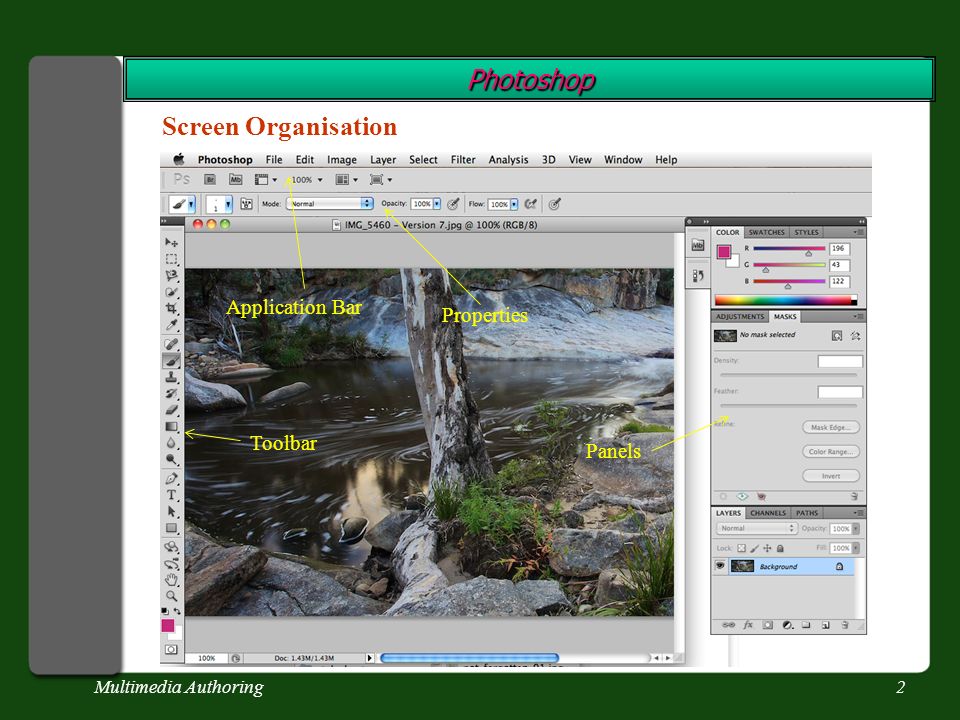960x720 pixels.
Task: Select the Hand tool
Action: [x=171, y=579]
